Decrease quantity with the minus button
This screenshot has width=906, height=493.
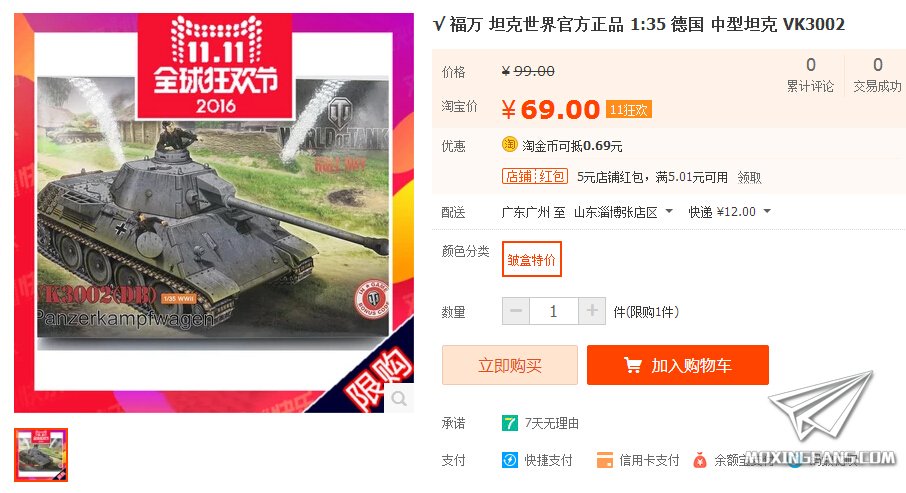[515, 311]
